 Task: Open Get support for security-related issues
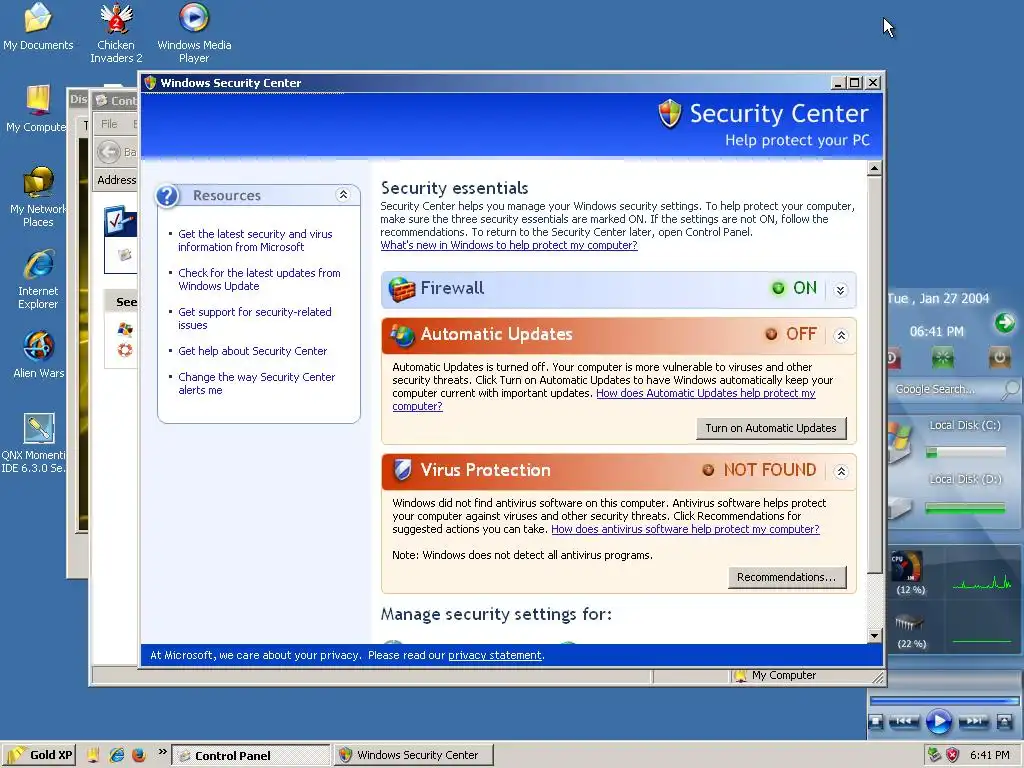[x=255, y=319]
